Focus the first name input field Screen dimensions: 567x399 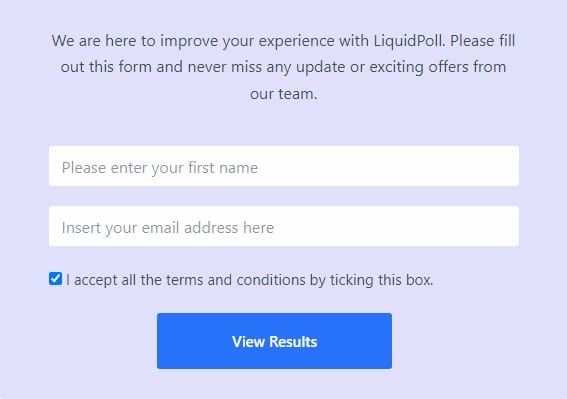point(284,166)
